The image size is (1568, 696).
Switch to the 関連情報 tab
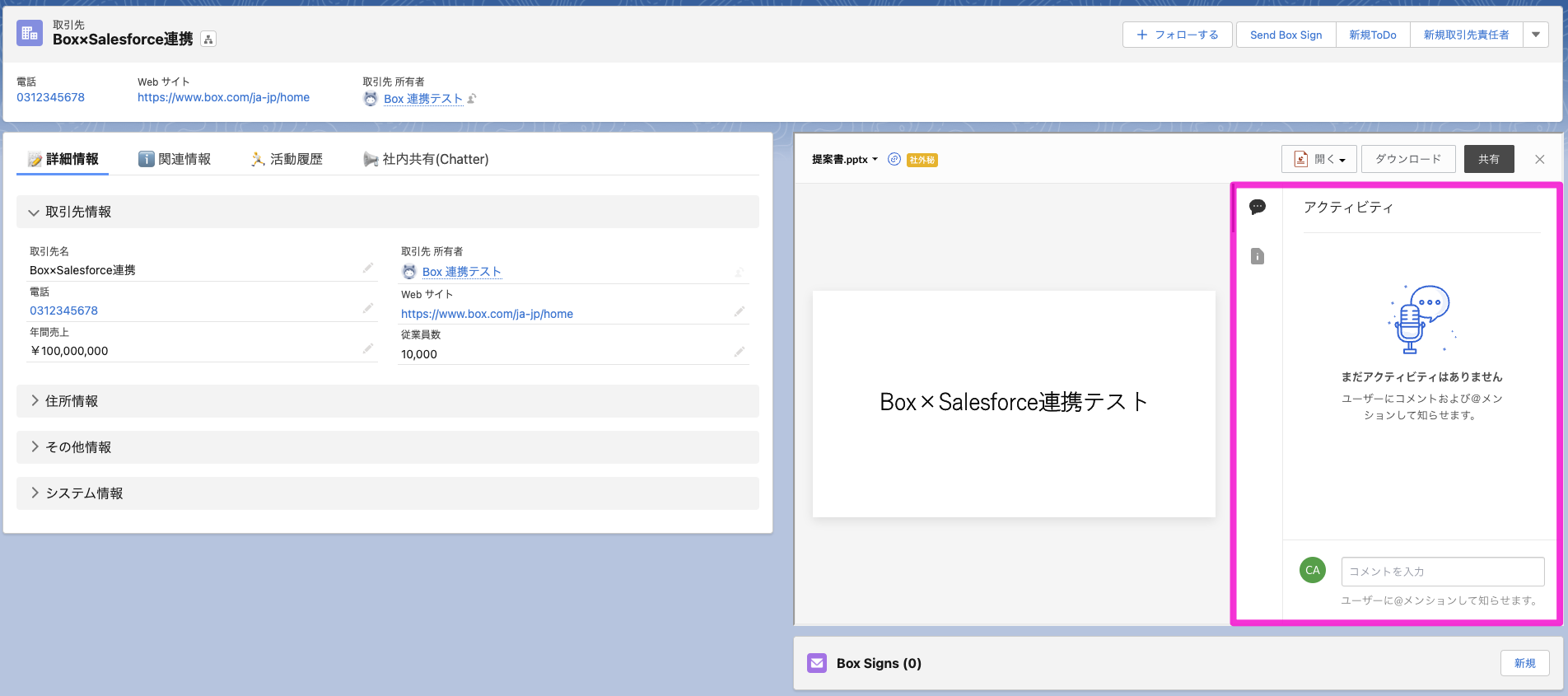(x=175, y=159)
